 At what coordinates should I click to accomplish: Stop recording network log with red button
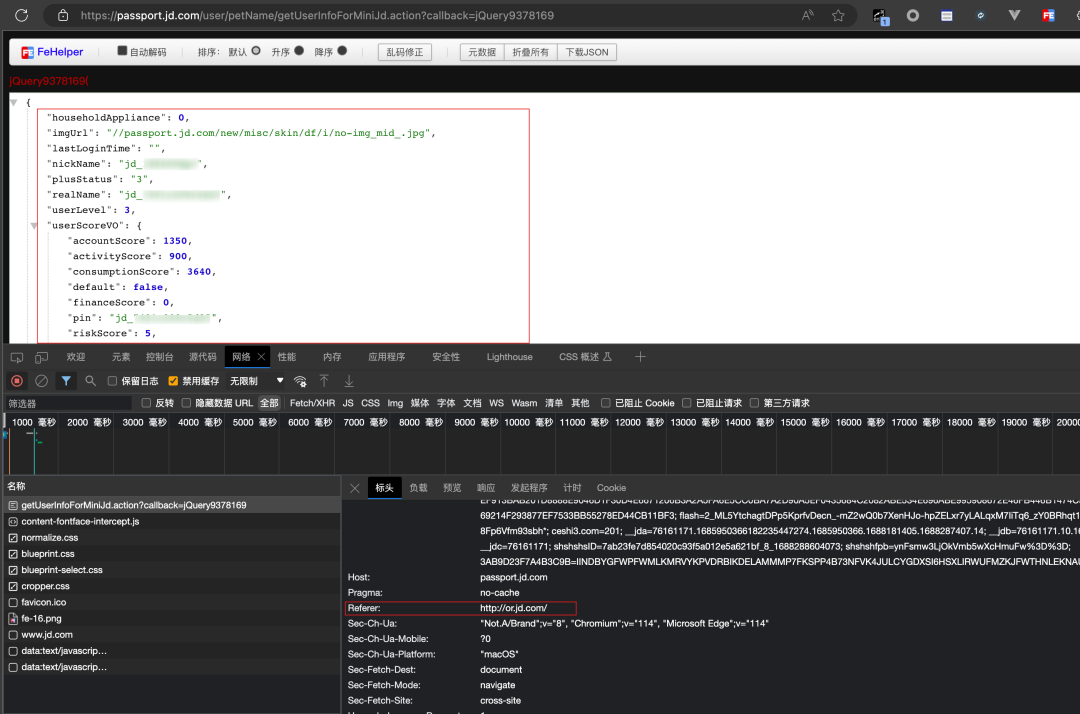[x=17, y=381]
